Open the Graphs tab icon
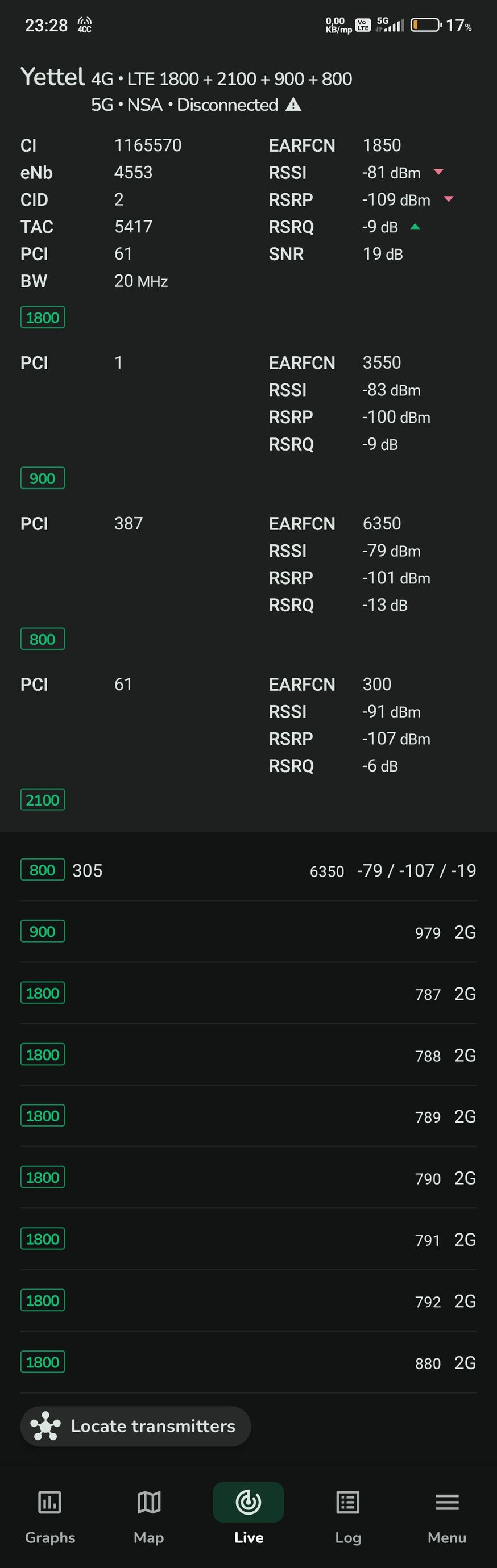The height and width of the screenshot is (1568, 497). 49,1502
